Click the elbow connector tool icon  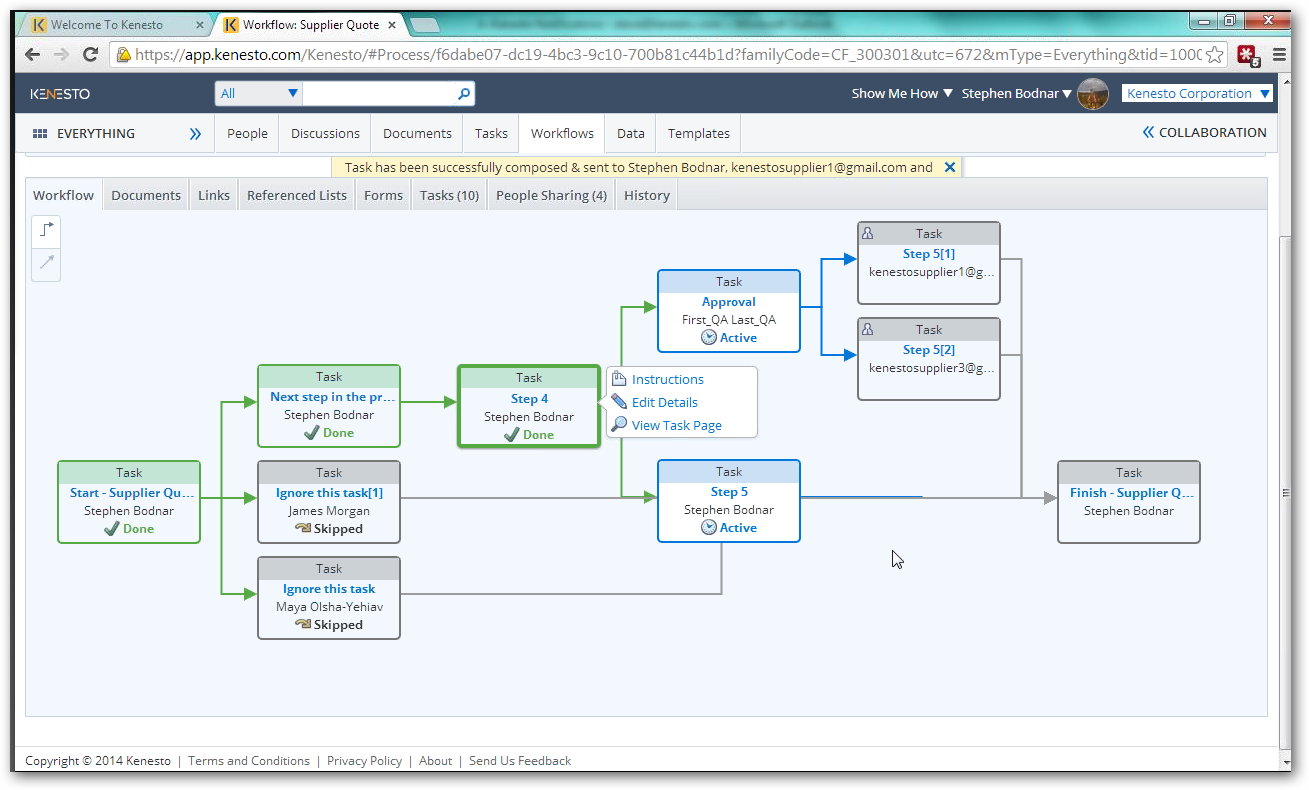tap(46, 230)
